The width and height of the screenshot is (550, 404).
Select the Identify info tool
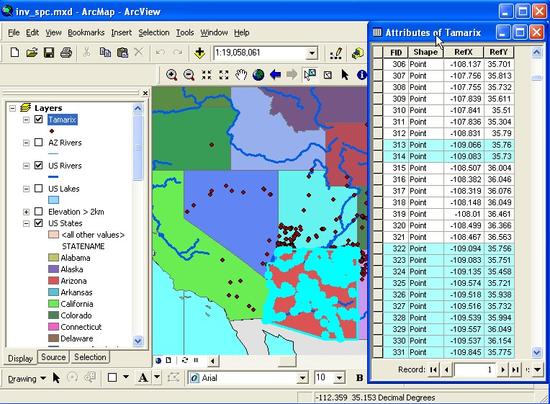362,75
